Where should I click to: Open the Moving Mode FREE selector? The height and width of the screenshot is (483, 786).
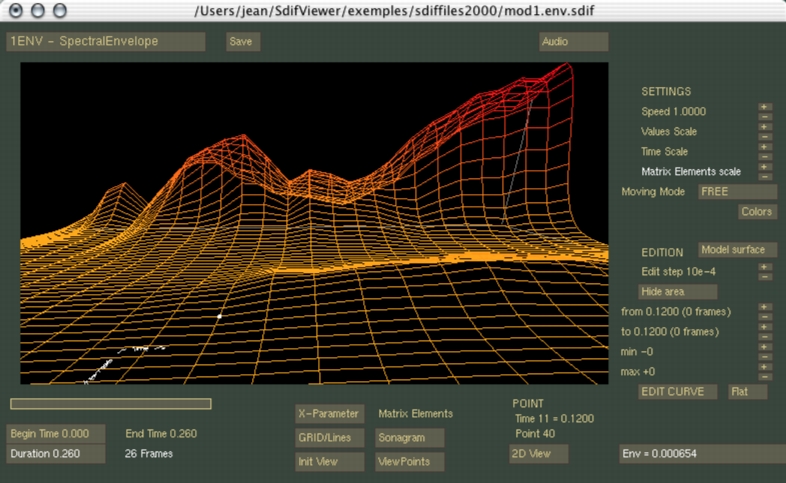tap(737, 191)
